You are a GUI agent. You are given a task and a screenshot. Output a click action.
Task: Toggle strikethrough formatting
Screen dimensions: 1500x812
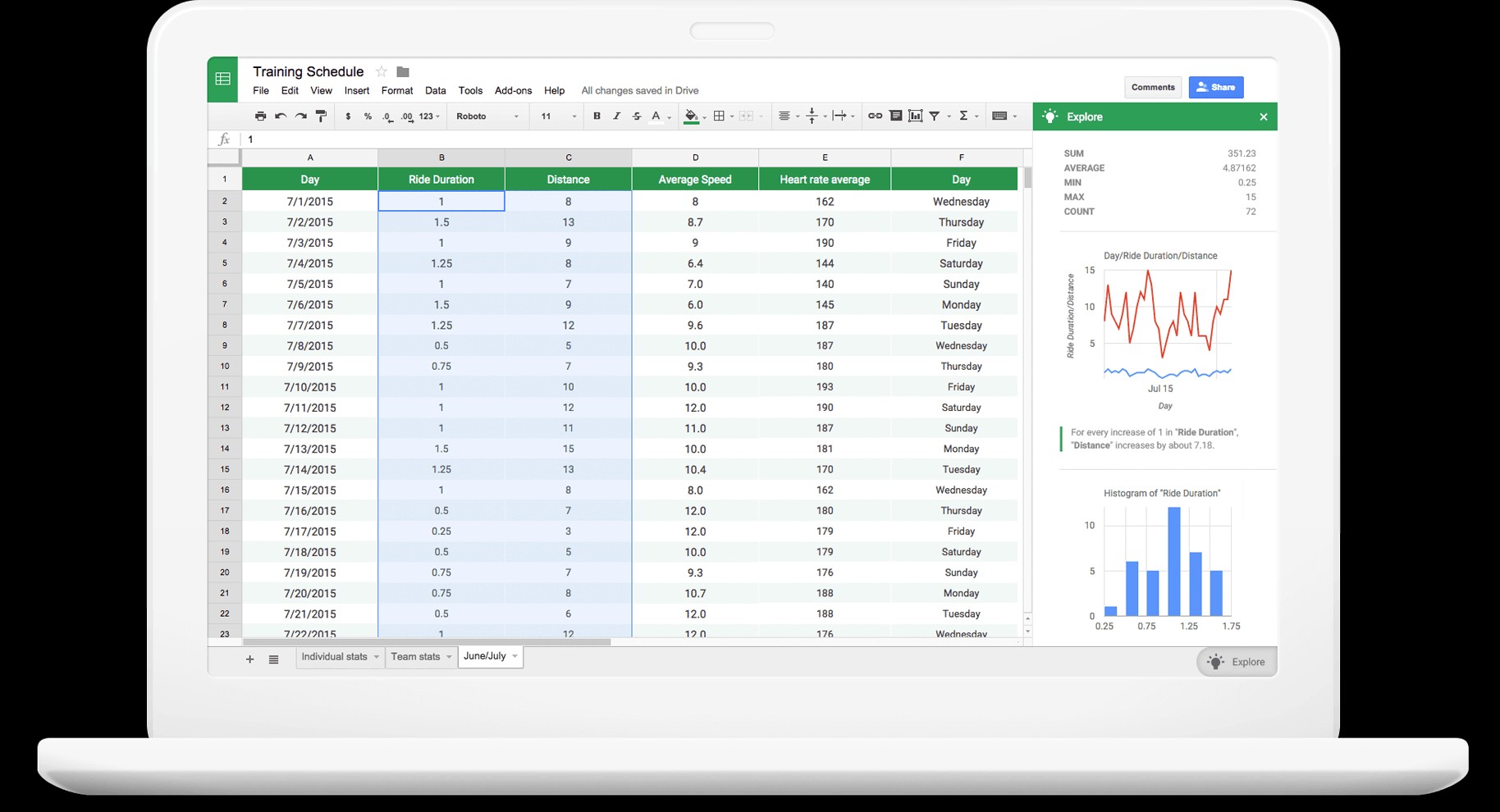point(636,116)
